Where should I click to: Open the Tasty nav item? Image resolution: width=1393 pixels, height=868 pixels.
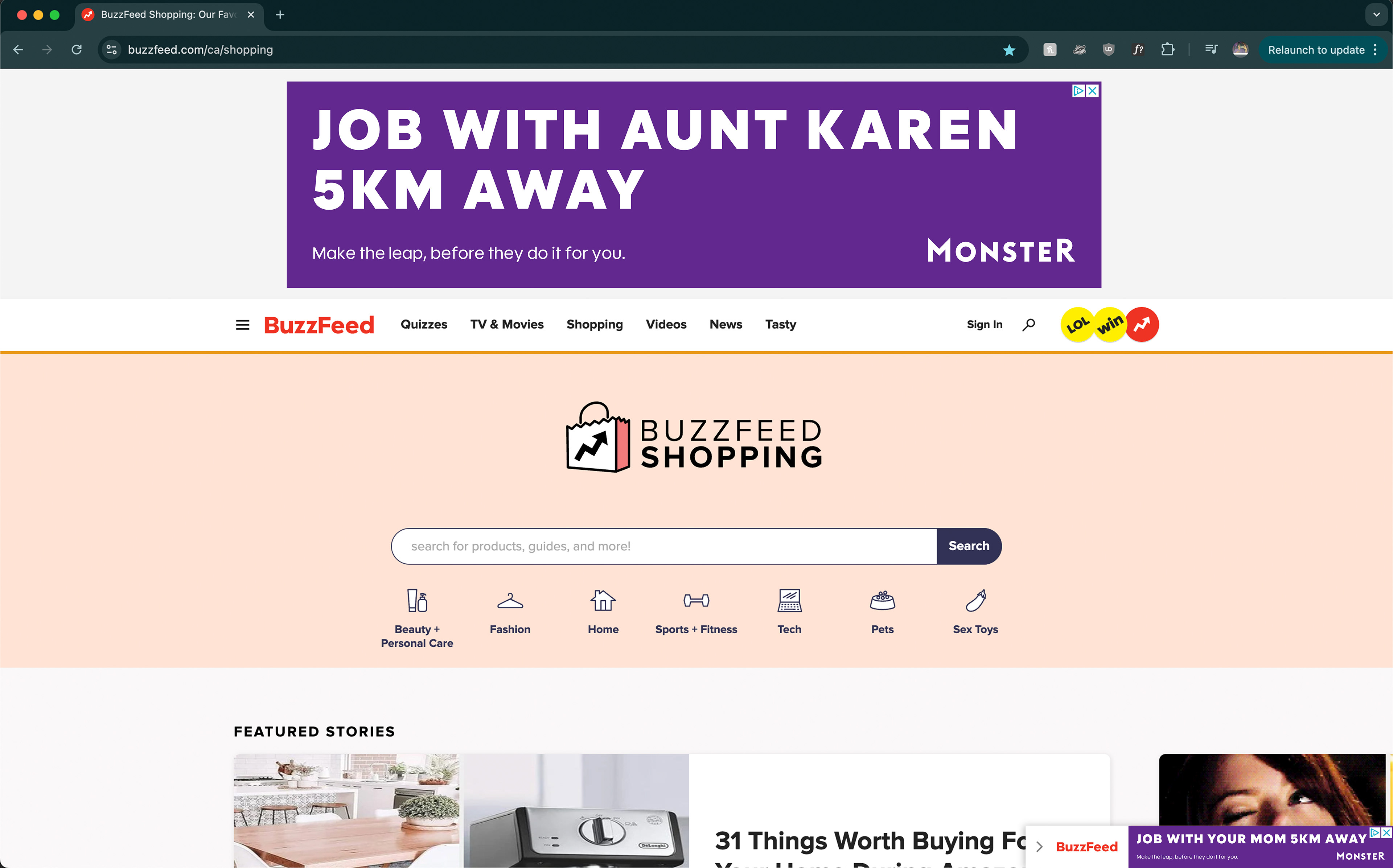coord(781,325)
